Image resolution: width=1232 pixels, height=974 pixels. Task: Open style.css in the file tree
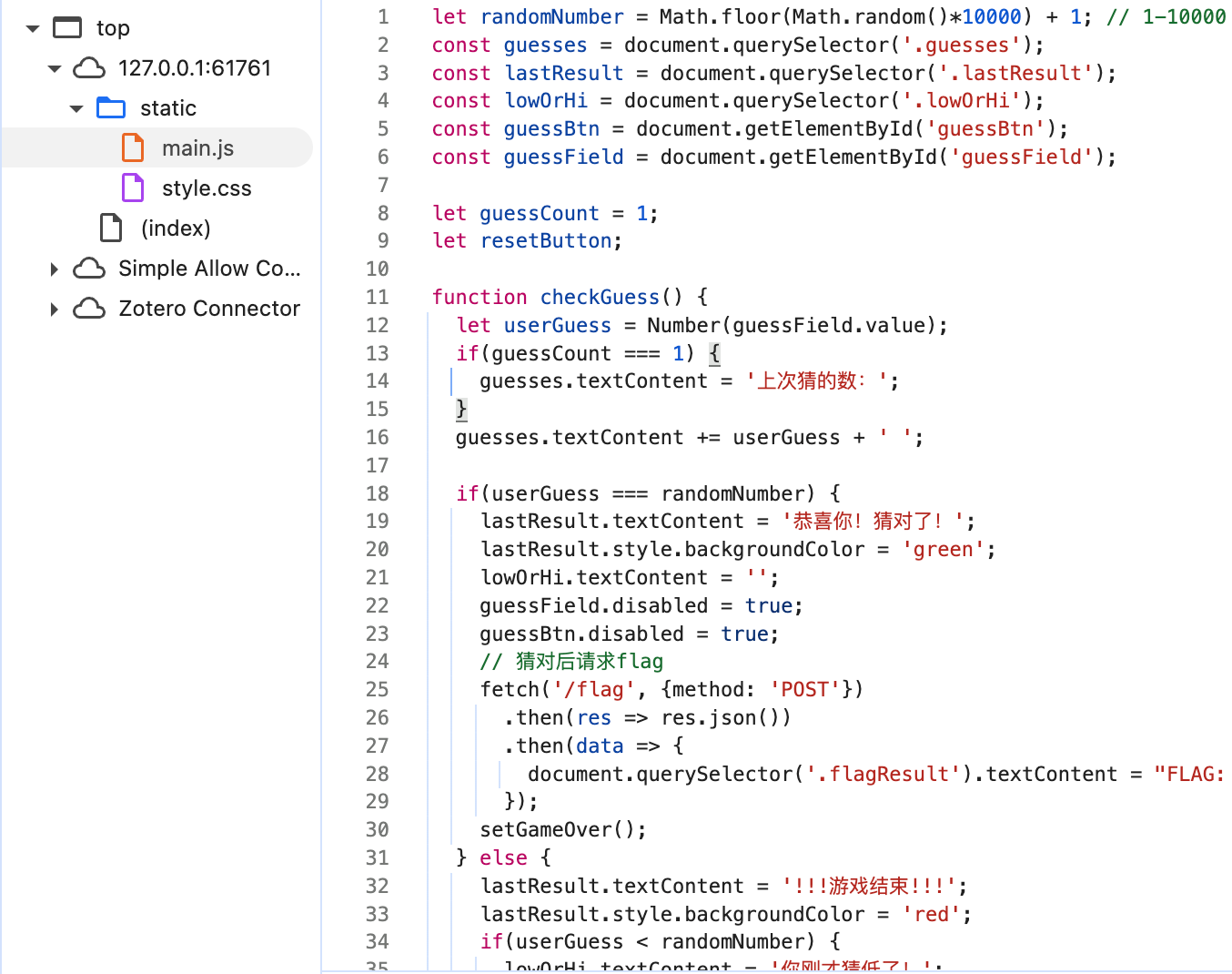click(207, 188)
